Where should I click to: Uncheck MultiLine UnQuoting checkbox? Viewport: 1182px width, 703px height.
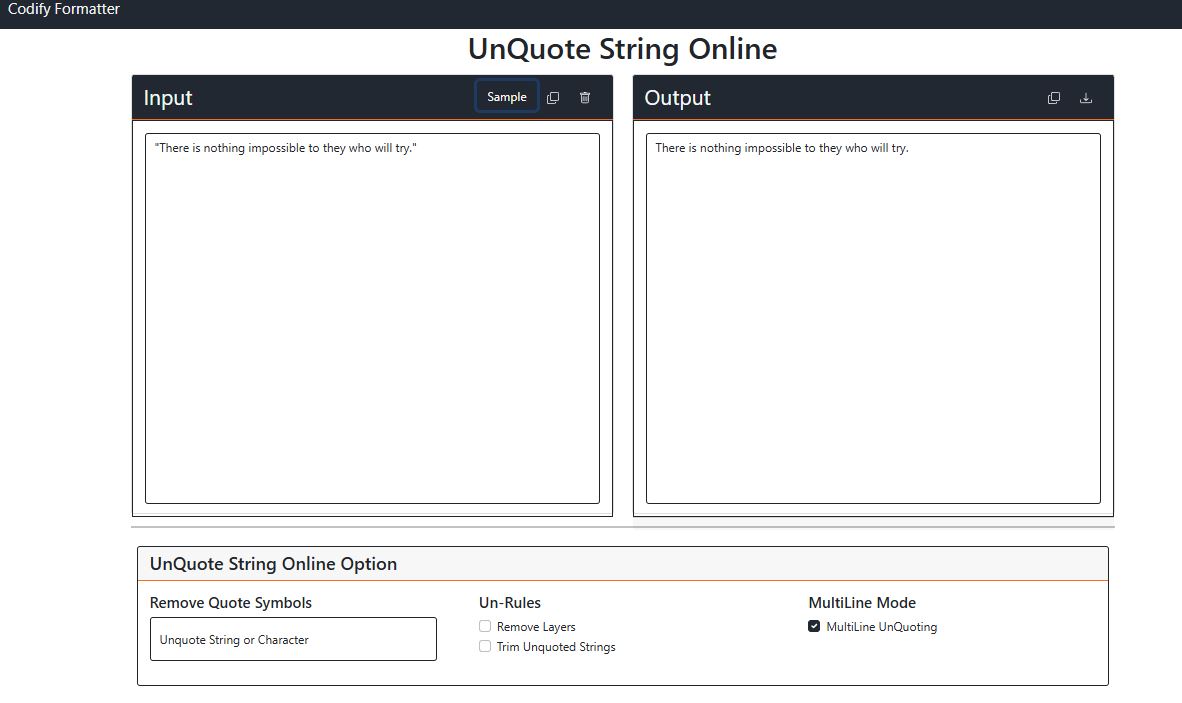pos(814,626)
